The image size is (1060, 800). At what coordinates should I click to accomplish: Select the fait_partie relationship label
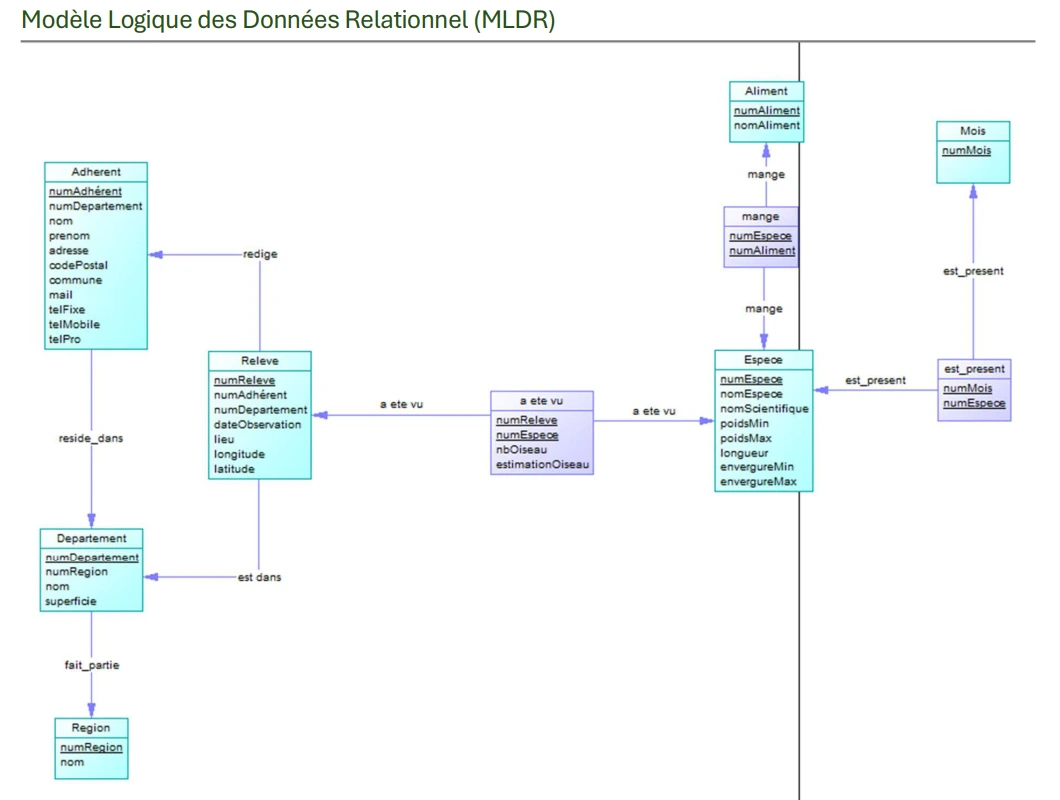tap(91, 664)
